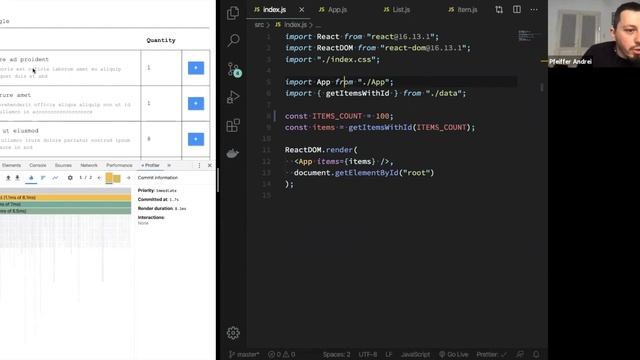
Task: Click Go Live in the status bar
Action: [x=453, y=354]
